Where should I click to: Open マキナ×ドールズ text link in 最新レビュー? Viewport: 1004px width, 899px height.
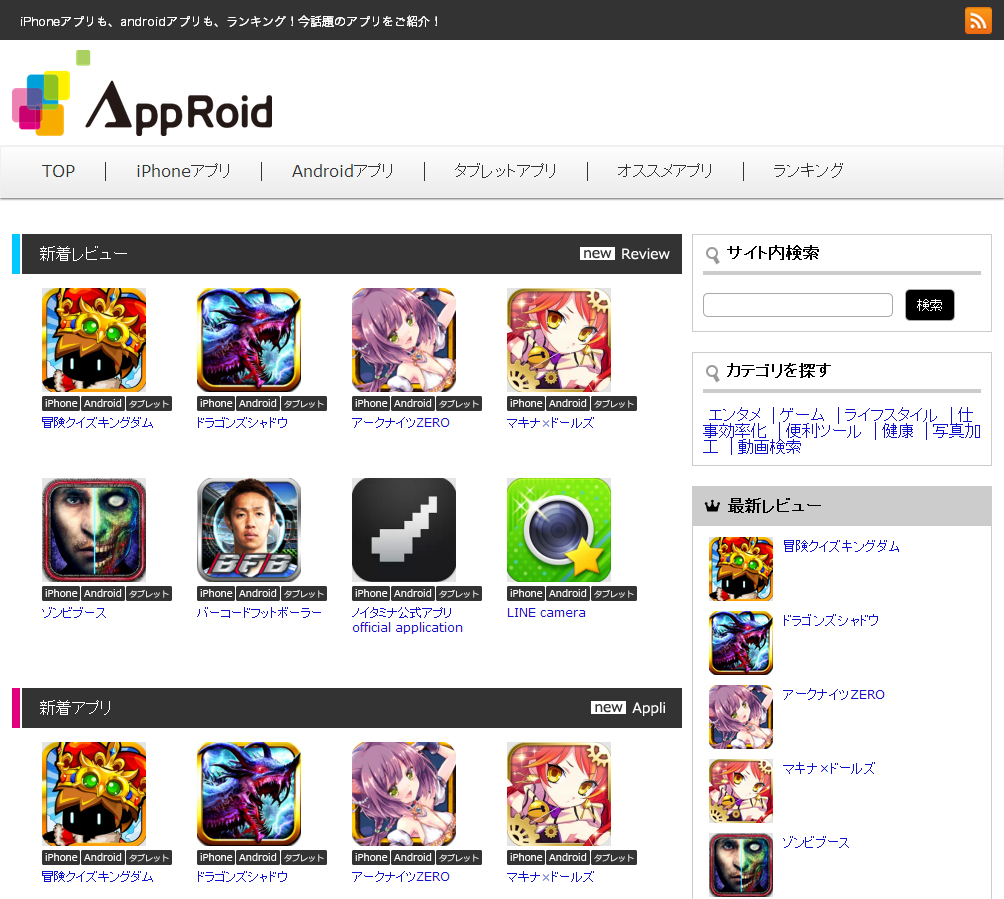coord(829,768)
